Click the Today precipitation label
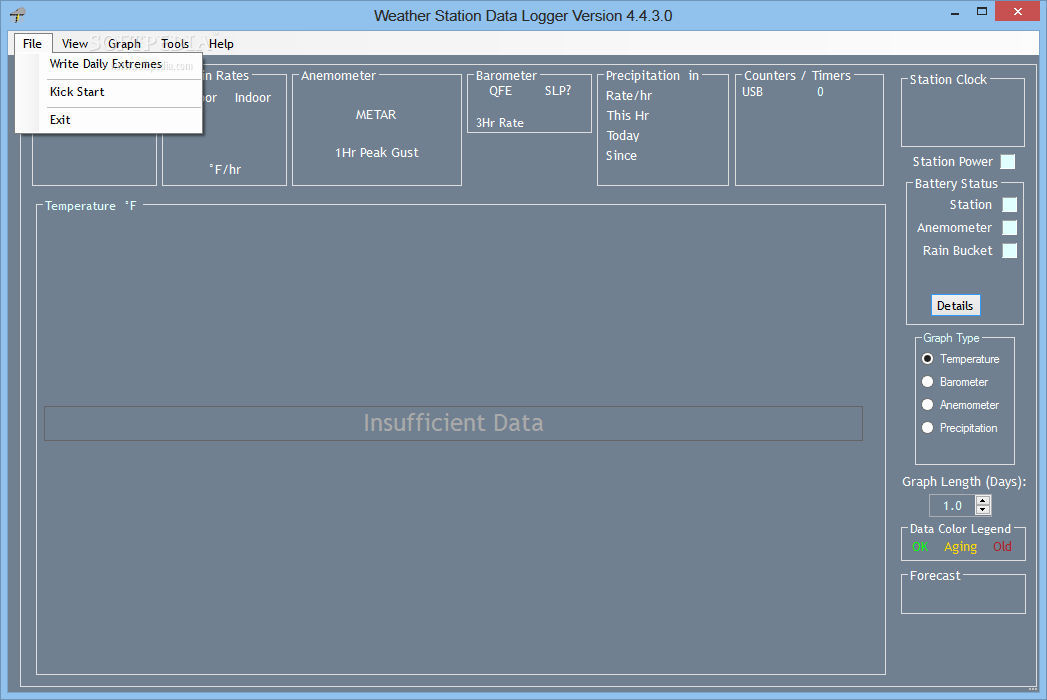Viewport: 1047px width, 700px height. pos(623,136)
